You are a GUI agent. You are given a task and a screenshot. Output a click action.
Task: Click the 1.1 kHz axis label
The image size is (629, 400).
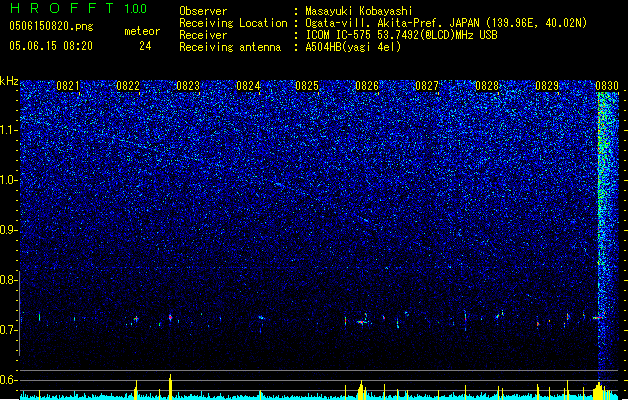(x=9, y=130)
